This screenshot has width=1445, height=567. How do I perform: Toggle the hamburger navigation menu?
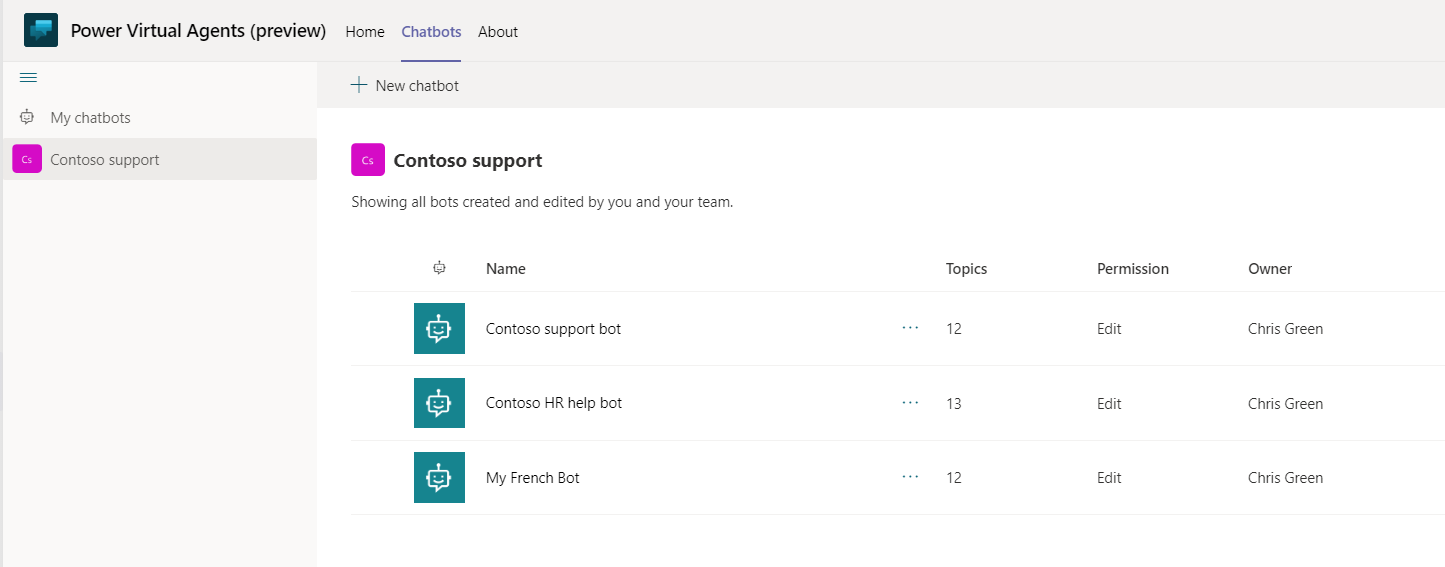(28, 78)
